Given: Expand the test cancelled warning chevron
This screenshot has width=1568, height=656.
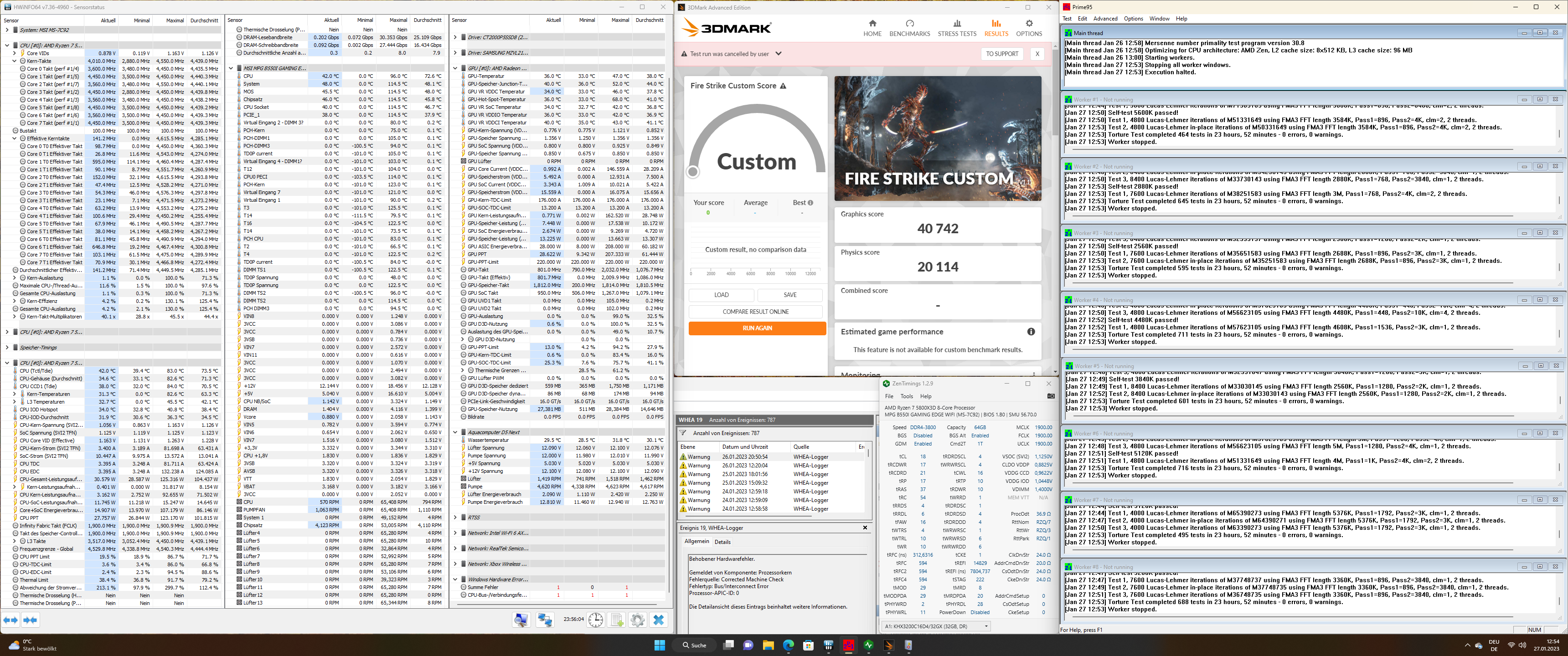Looking at the screenshot, I should [778, 54].
